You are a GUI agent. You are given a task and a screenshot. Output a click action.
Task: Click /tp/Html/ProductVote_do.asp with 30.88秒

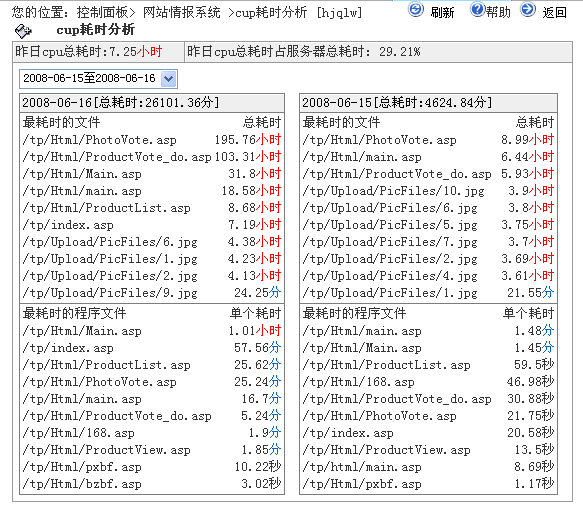pos(428,399)
